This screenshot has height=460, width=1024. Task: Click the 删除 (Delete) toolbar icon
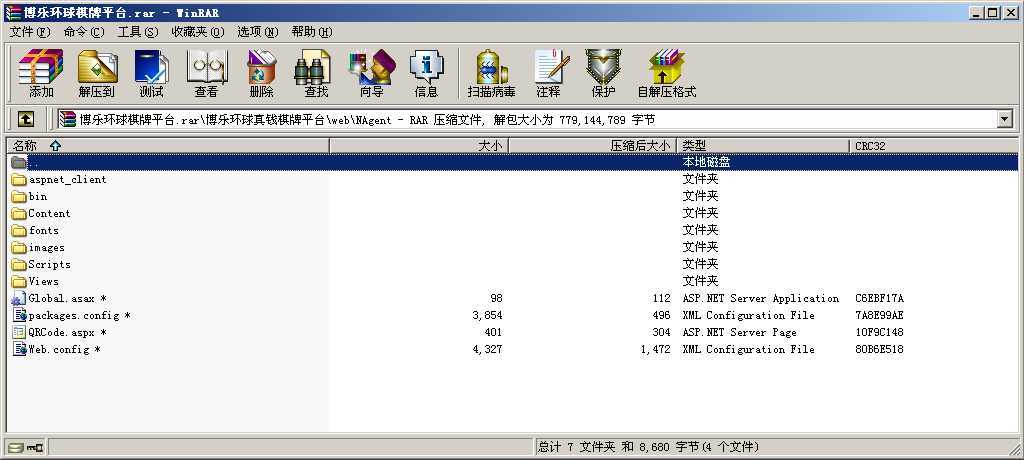(x=261, y=74)
